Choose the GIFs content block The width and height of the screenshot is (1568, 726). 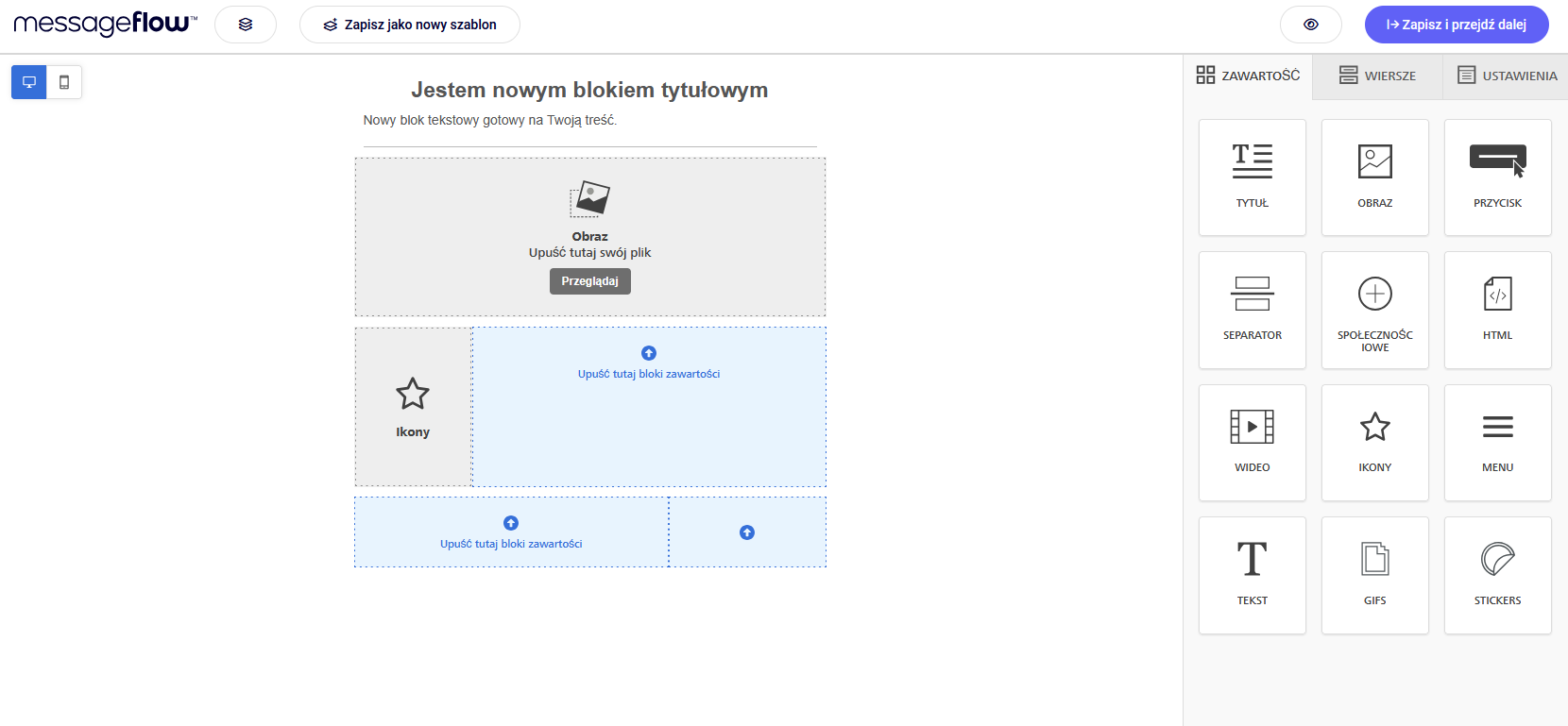point(1374,575)
